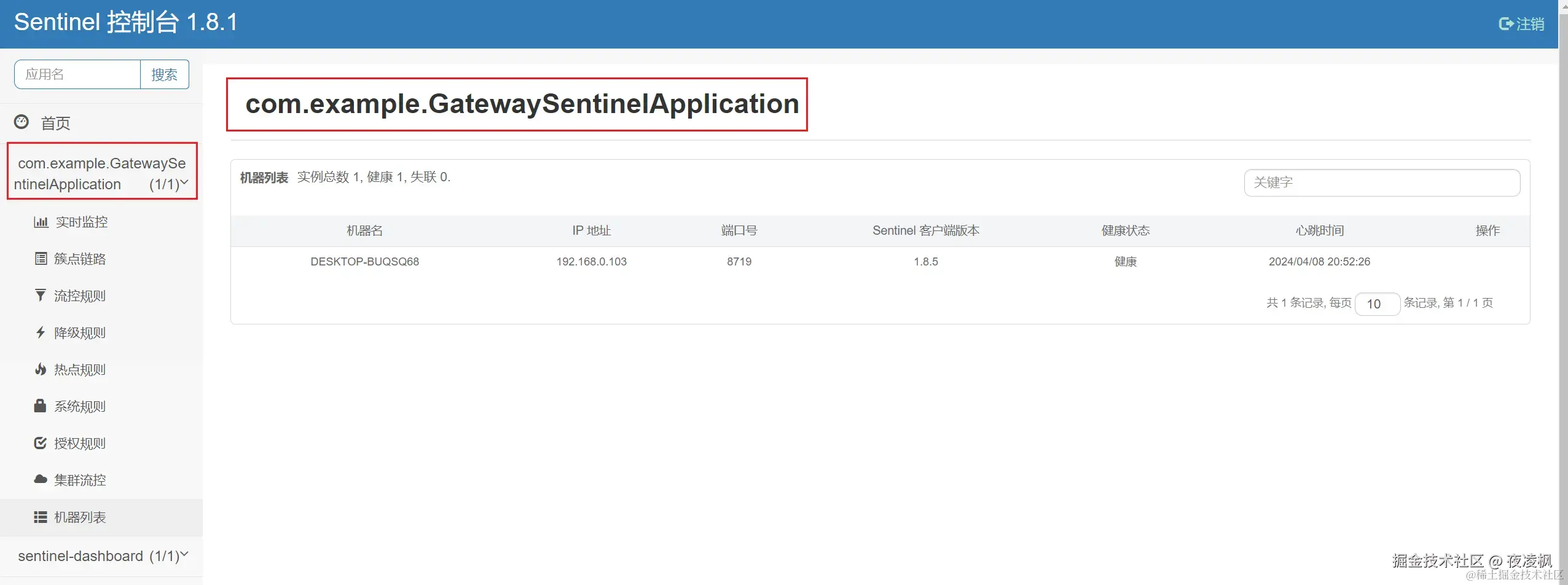Click the 健康状态 column header
This screenshot has height=585, width=1568.
(1126, 230)
